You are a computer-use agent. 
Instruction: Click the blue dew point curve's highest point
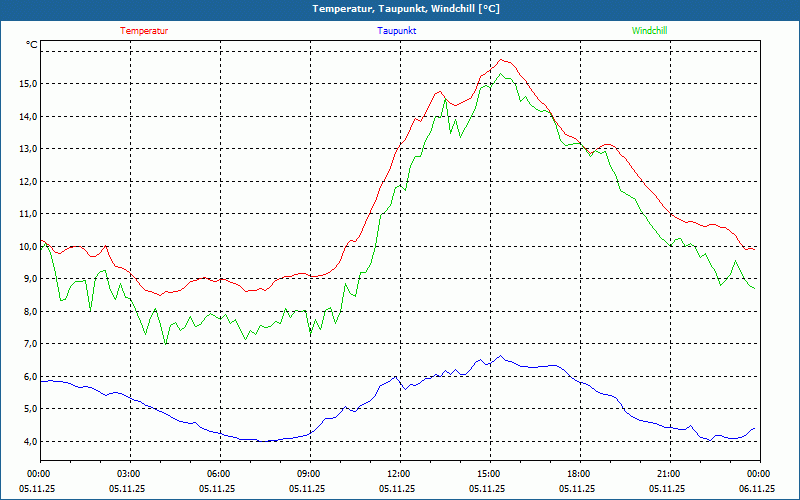pyautogui.click(x=501, y=356)
